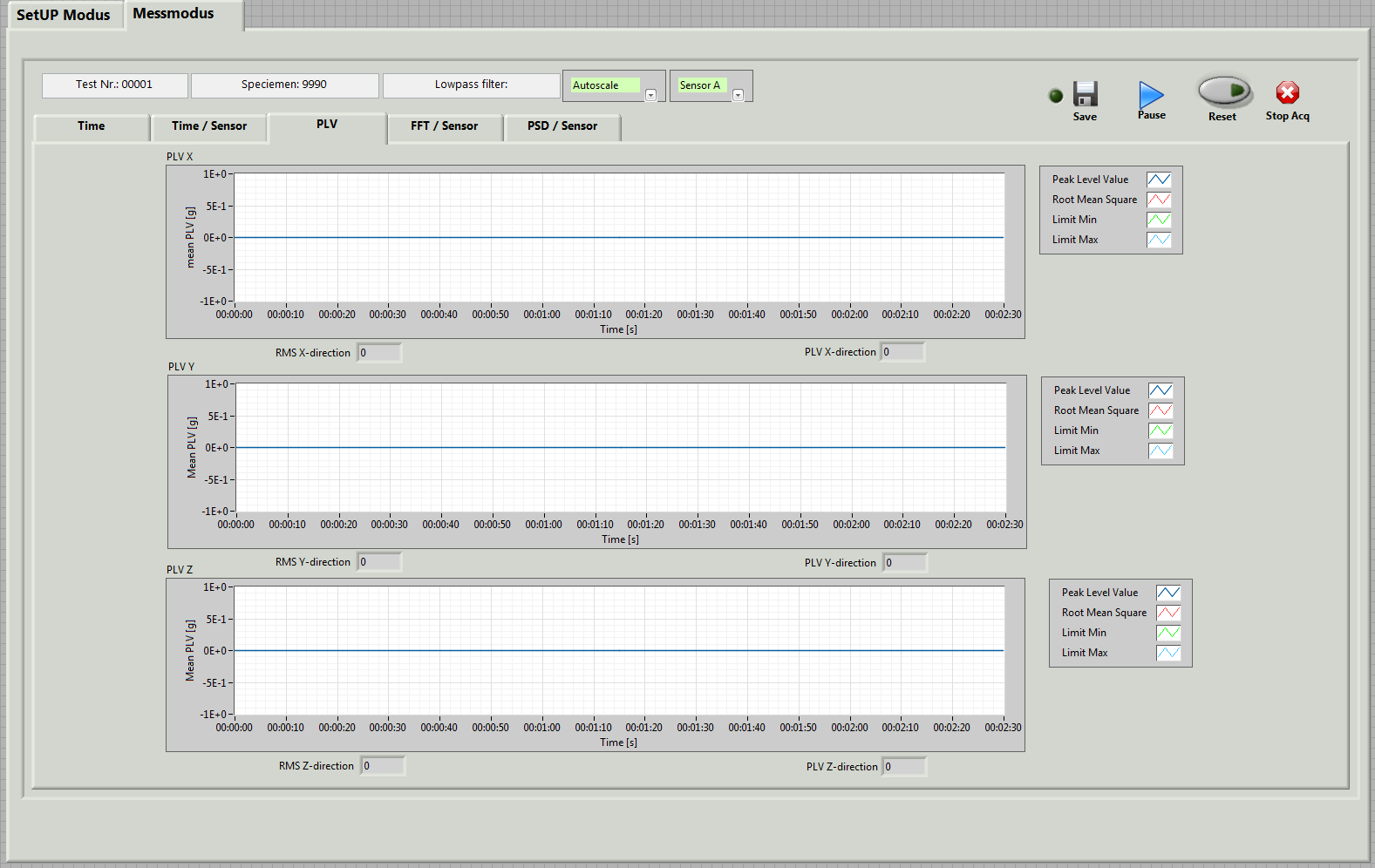Select the PSD / Sensor tab
This screenshot has width=1375, height=868.
tap(562, 126)
